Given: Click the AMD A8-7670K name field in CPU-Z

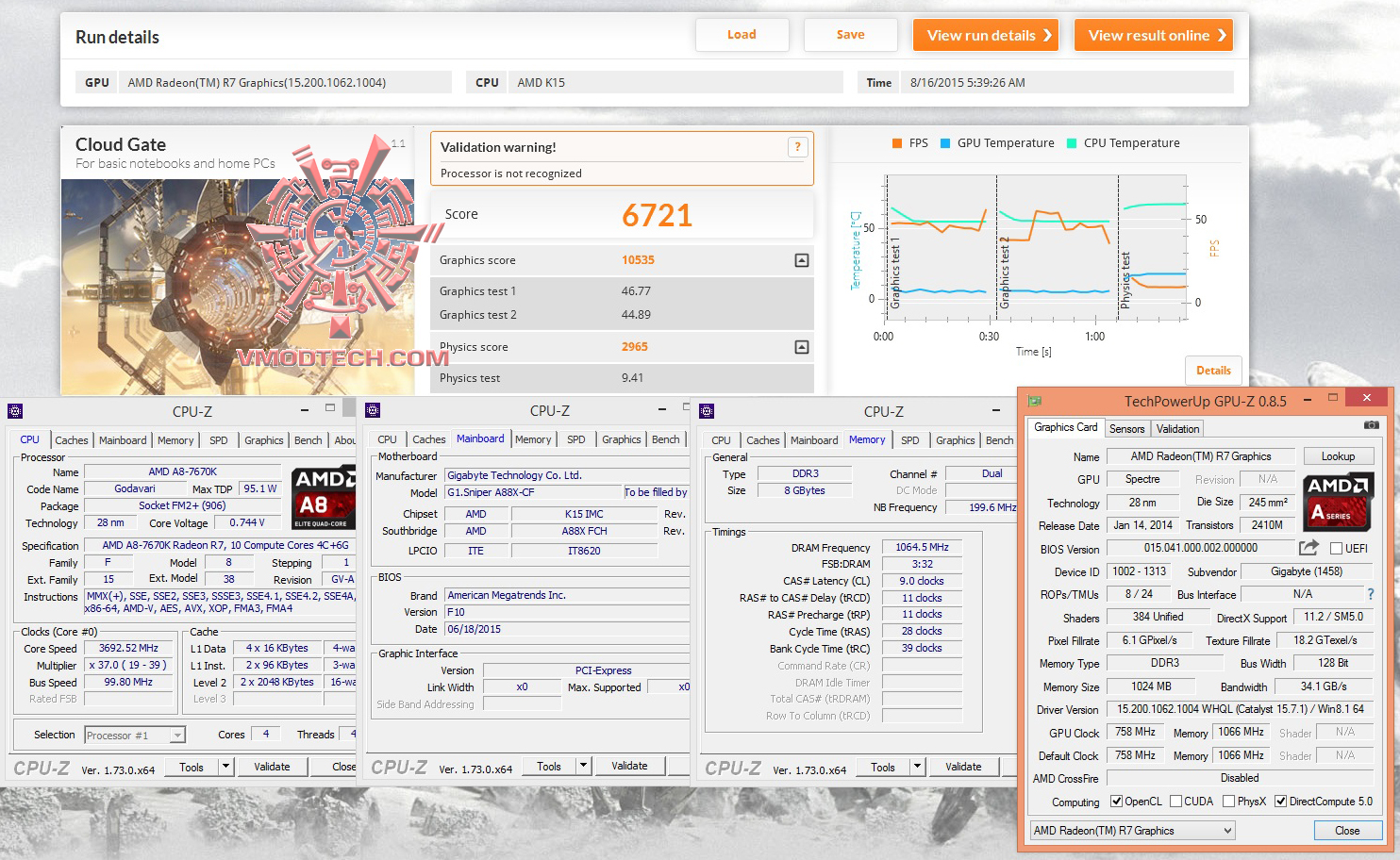Looking at the screenshot, I should click(x=182, y=471).
